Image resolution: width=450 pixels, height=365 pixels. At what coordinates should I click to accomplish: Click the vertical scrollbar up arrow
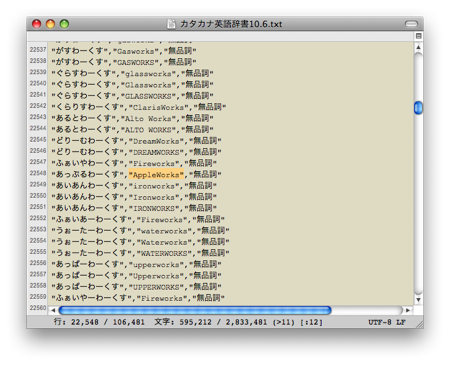click(418, 47)
